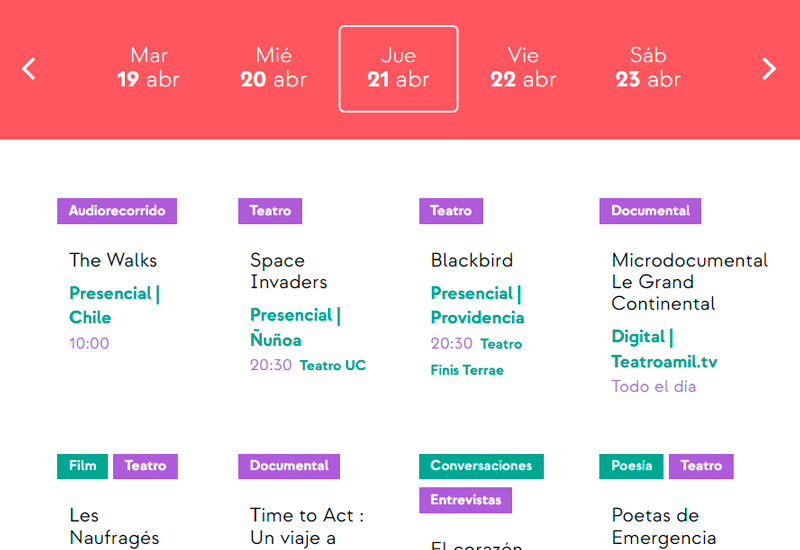Choose Vie 22 abr in calendar

[523, 68]
